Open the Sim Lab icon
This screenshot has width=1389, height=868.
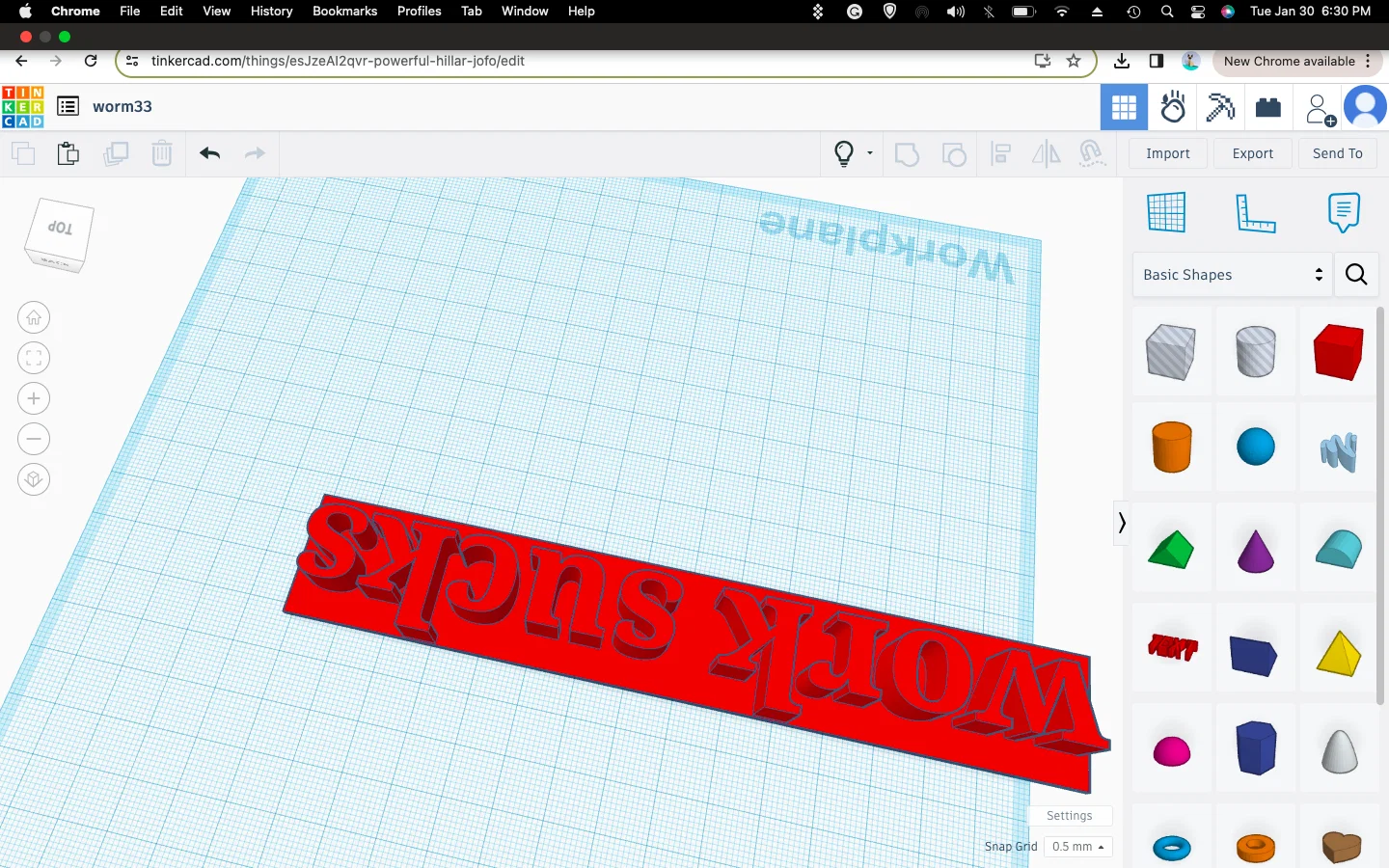(x=1173, y=107)
